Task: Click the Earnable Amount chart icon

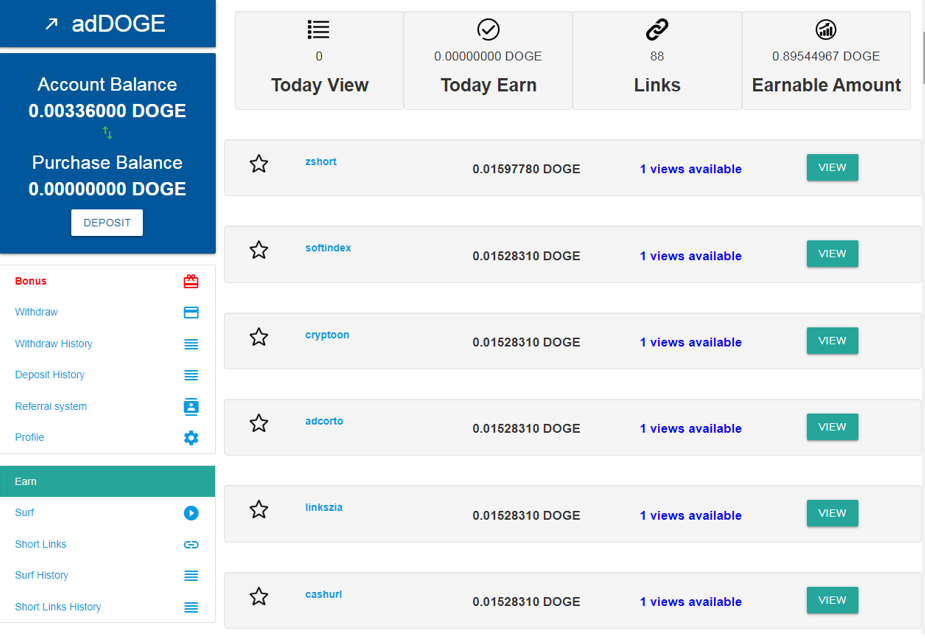Action: 825,29
